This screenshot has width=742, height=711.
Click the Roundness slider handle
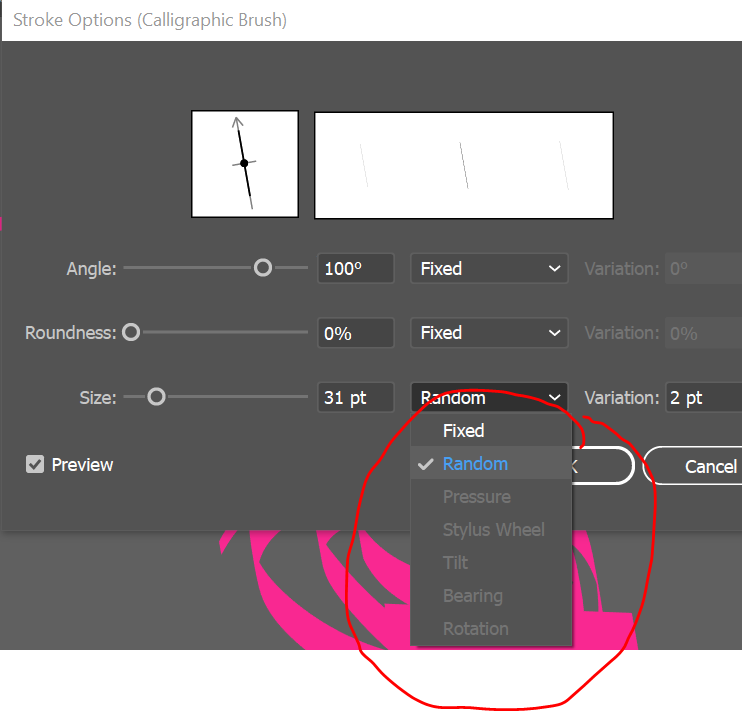[x=131, y=333]
